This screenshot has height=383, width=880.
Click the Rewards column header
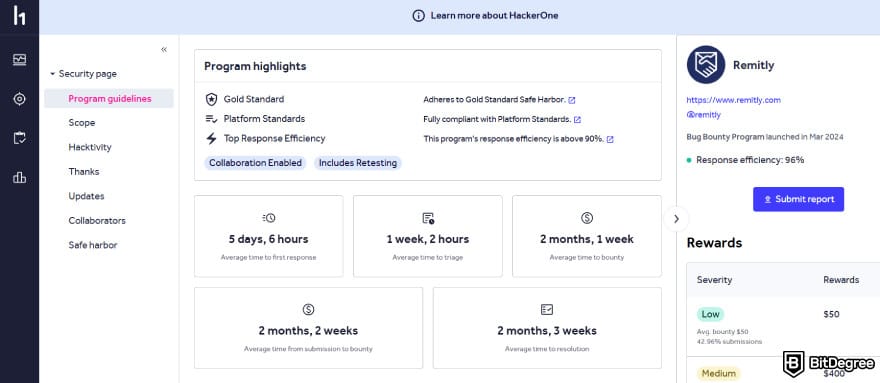click(x=841, y=280)
